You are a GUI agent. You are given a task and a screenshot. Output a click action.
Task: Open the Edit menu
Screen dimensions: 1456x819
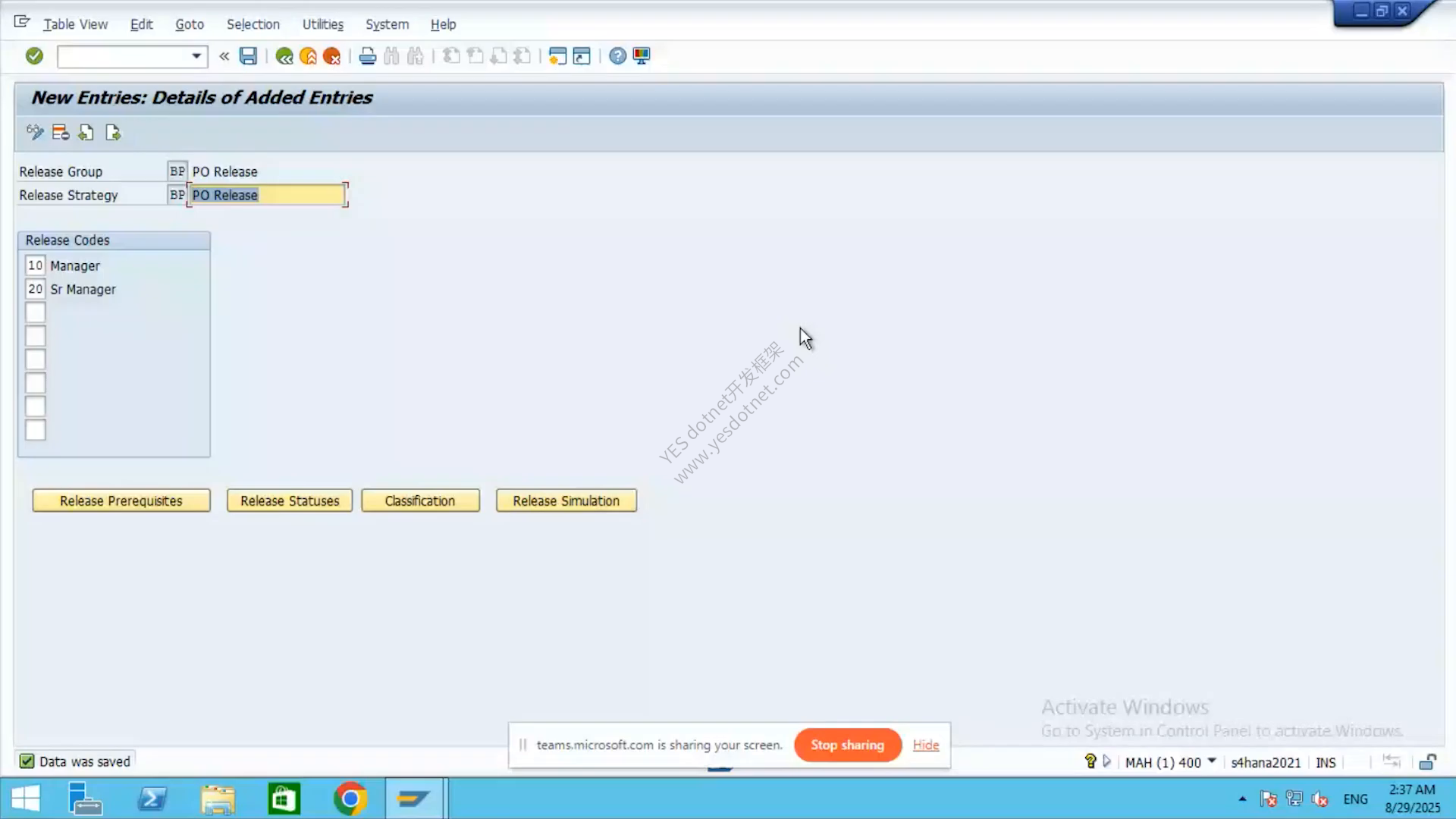tap(141, 24)
